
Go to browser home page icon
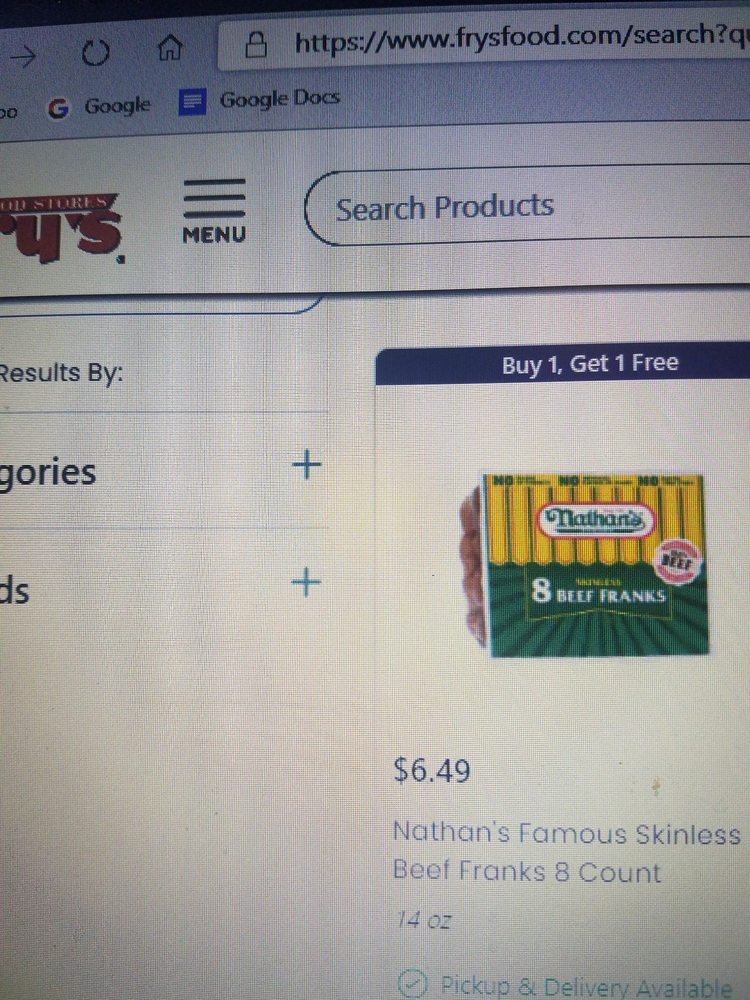pyautogui.click(x=170, y=48)
